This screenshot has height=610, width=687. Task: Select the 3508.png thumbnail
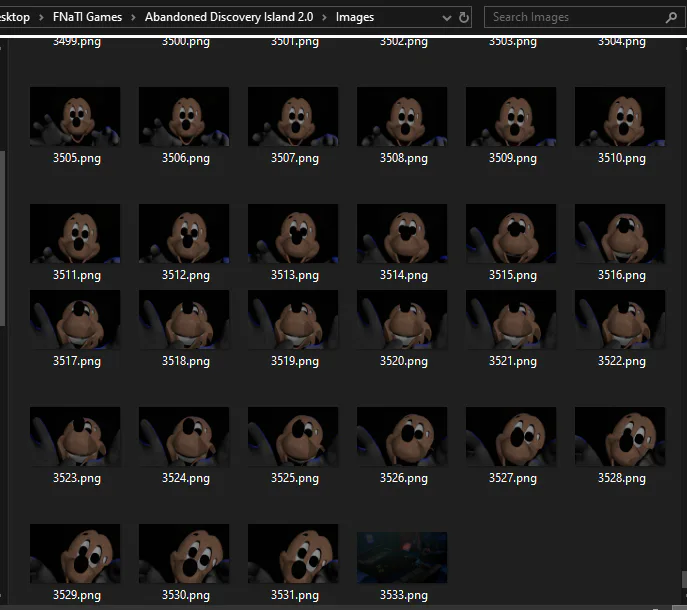coord(402,117)
